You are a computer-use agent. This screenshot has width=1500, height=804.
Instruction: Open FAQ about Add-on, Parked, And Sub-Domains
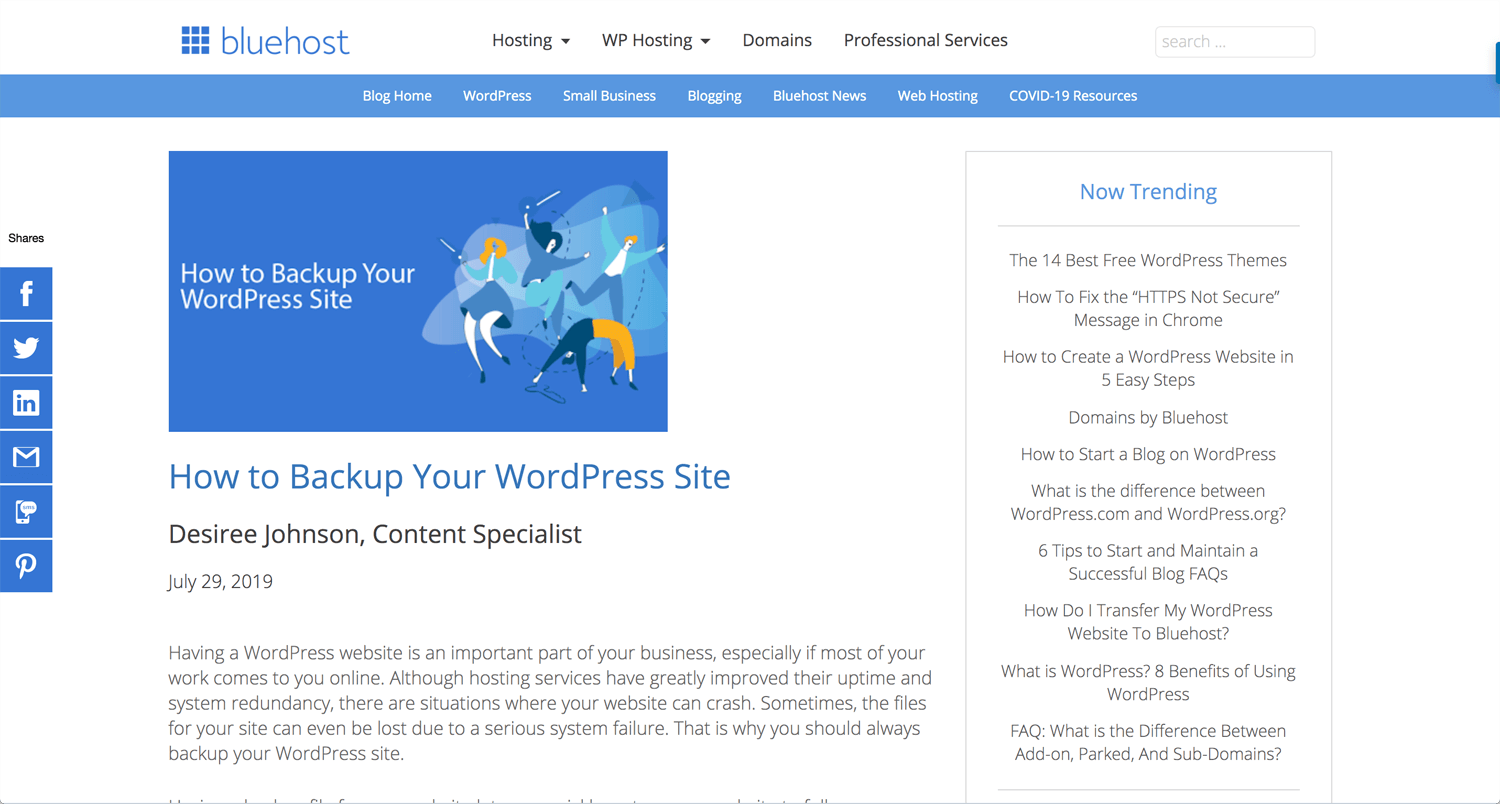(1148, 742)
